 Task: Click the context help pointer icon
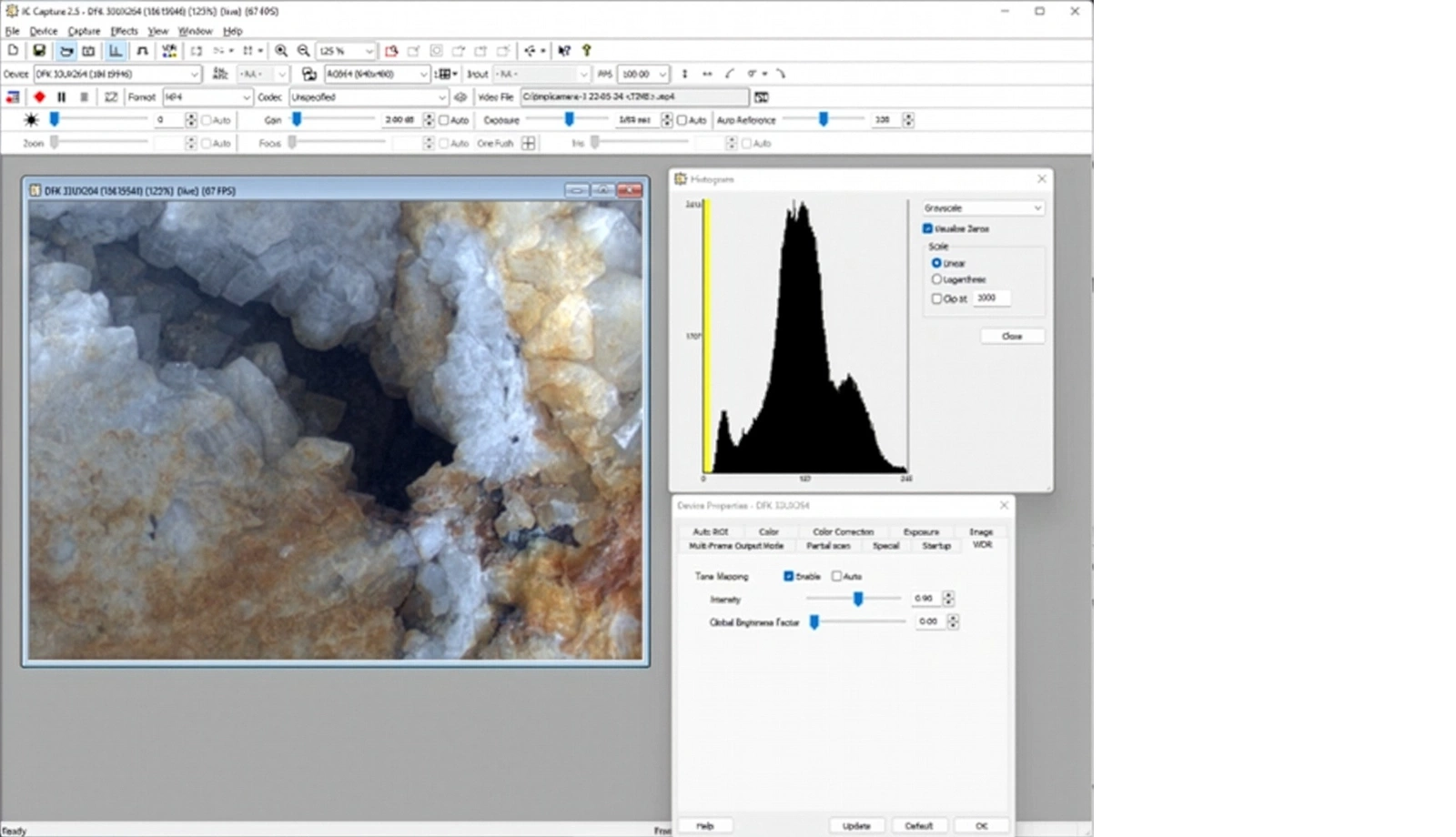point(564,51)
